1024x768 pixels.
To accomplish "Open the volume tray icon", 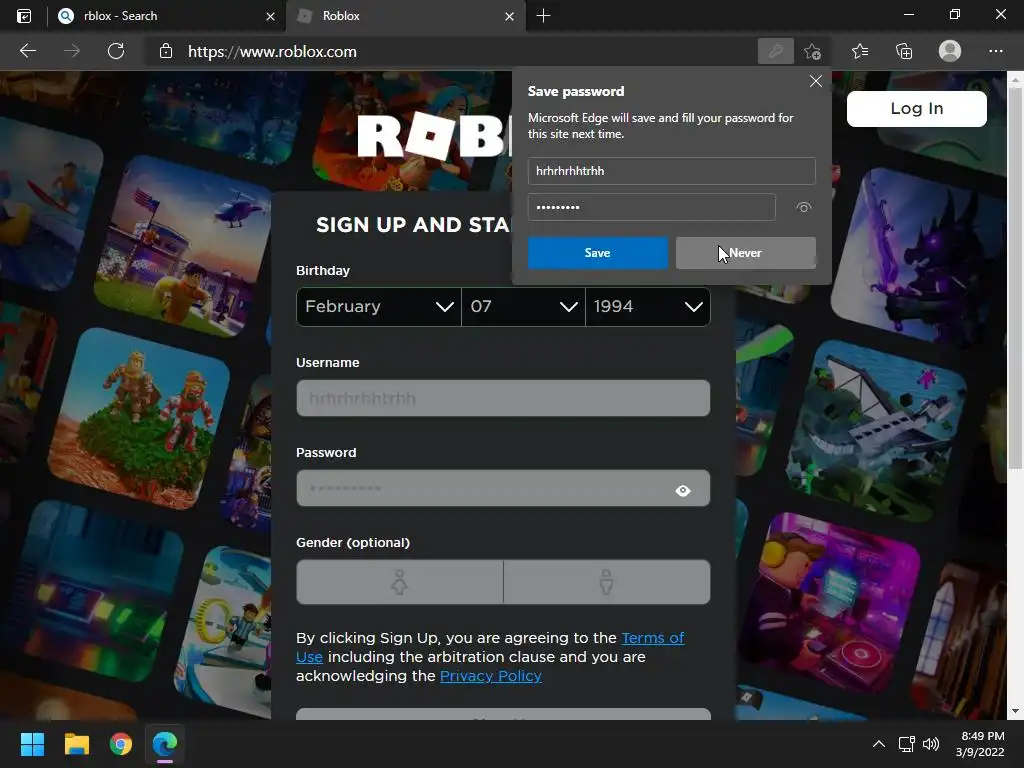I will coord(931,744).
